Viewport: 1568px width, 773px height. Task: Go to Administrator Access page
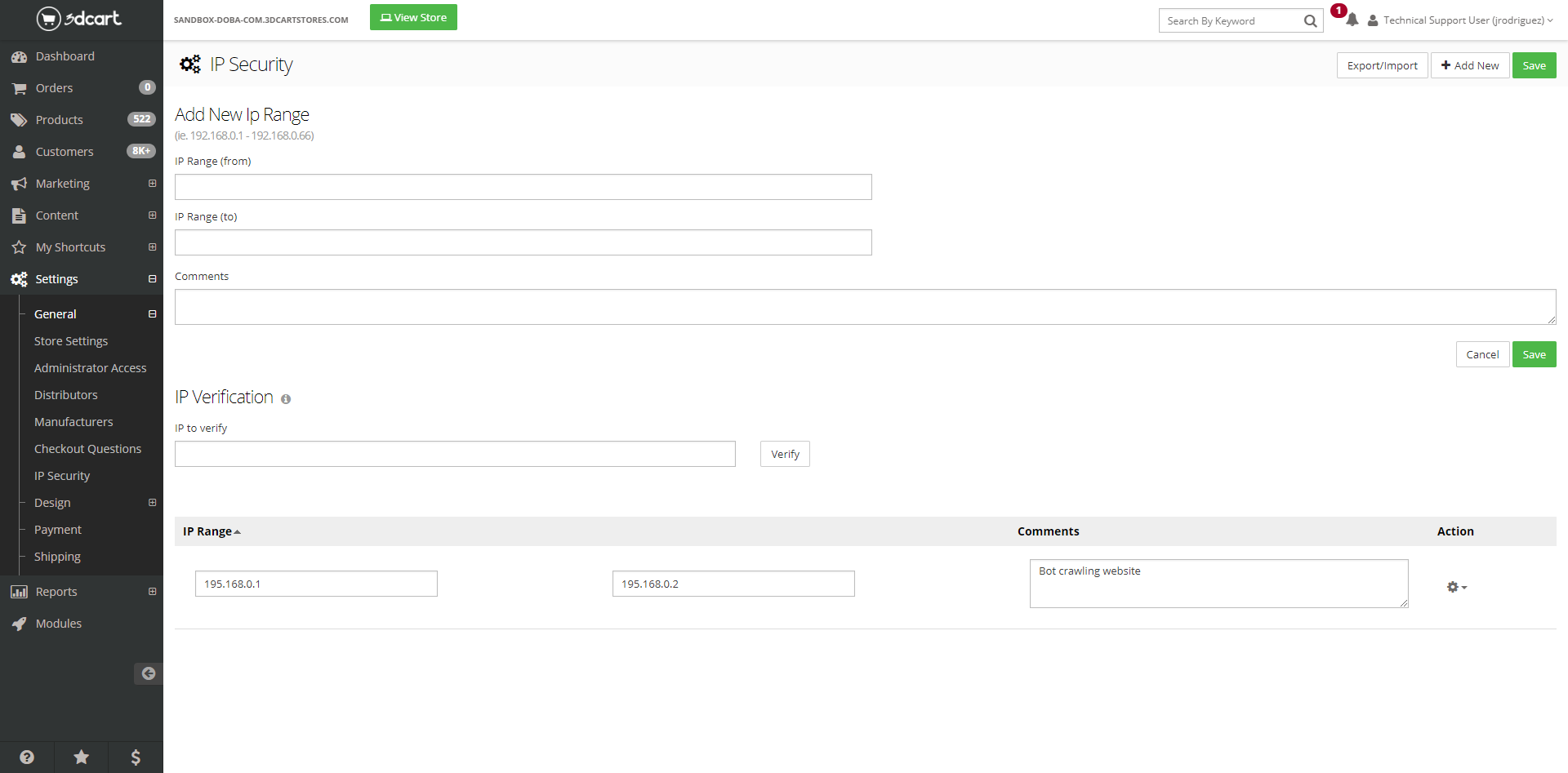click(x=90, y=368)
